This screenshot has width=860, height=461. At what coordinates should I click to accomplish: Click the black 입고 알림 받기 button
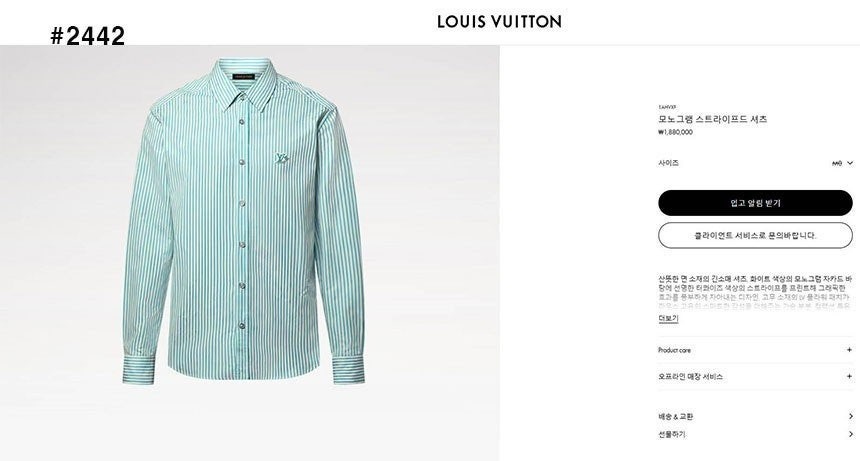755,203
